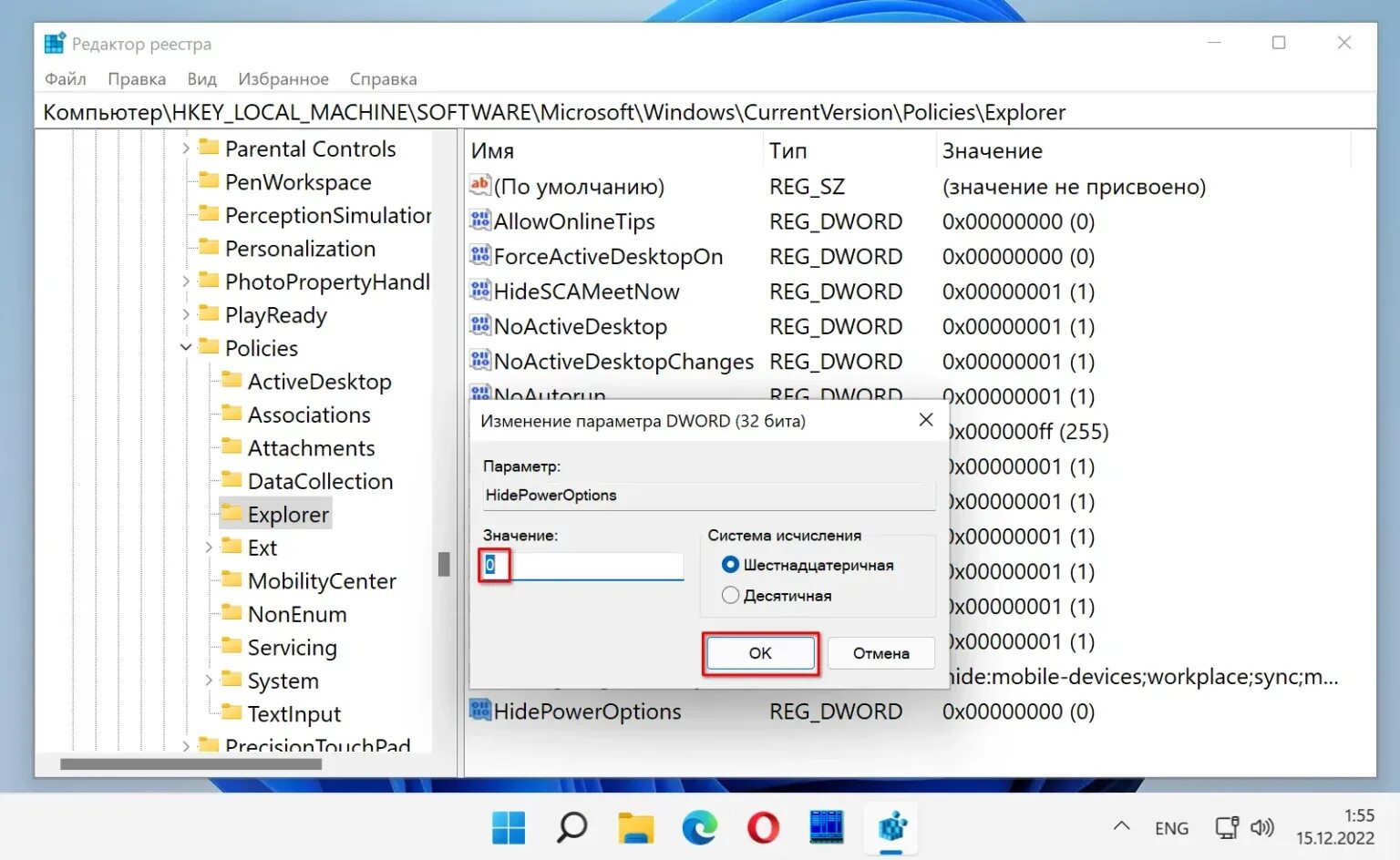The image size is (1400, 860).
Task: Select Hexadecimal base radio button
Action: coord(730,565)
